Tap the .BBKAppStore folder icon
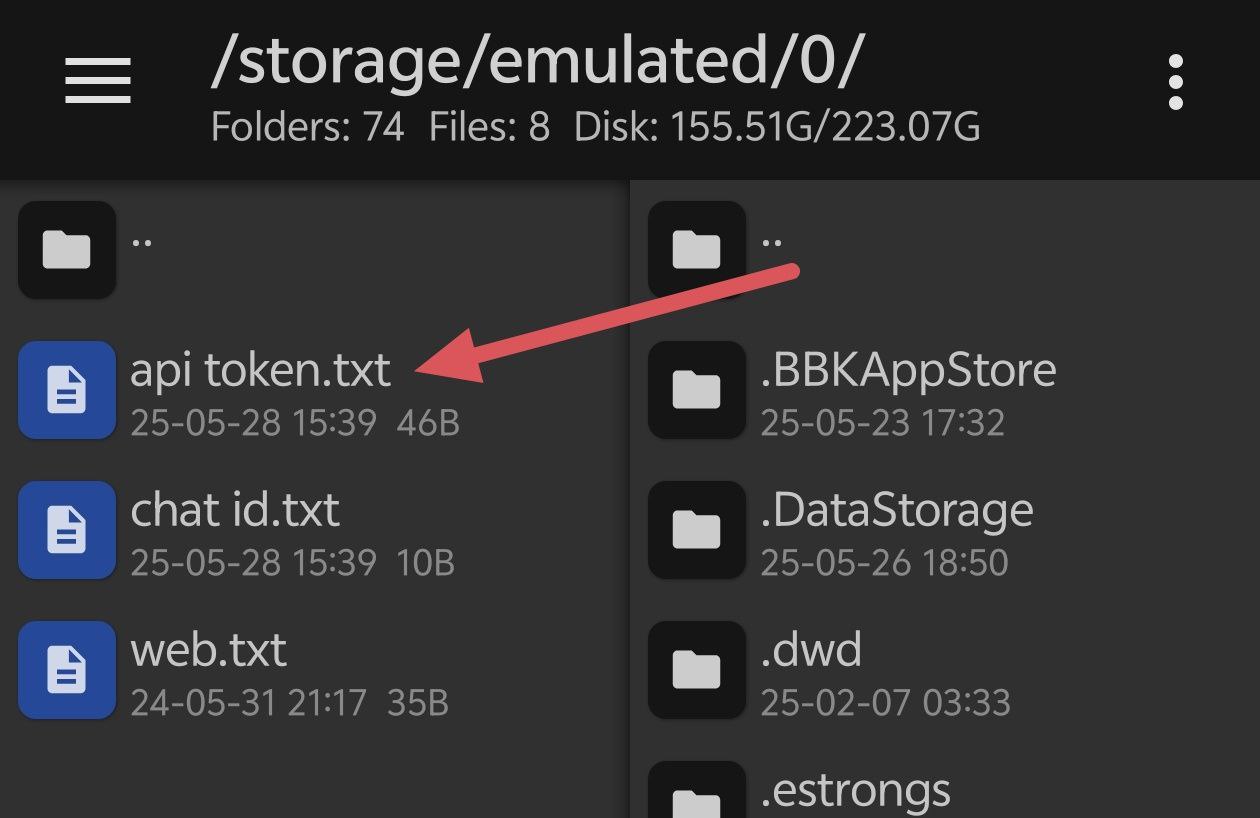The height and width of the screenshot is (818, 1260). pos(697,390)
